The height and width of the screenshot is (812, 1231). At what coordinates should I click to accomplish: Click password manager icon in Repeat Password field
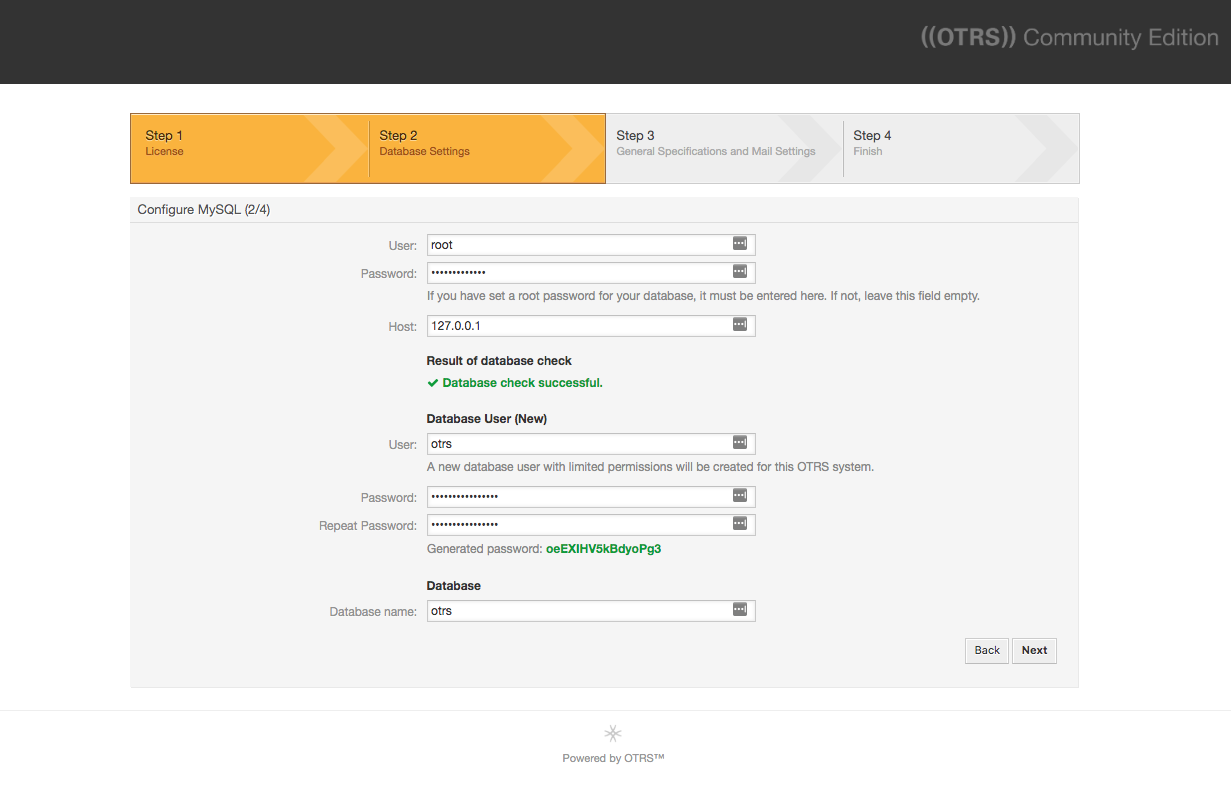pos(740,523)
